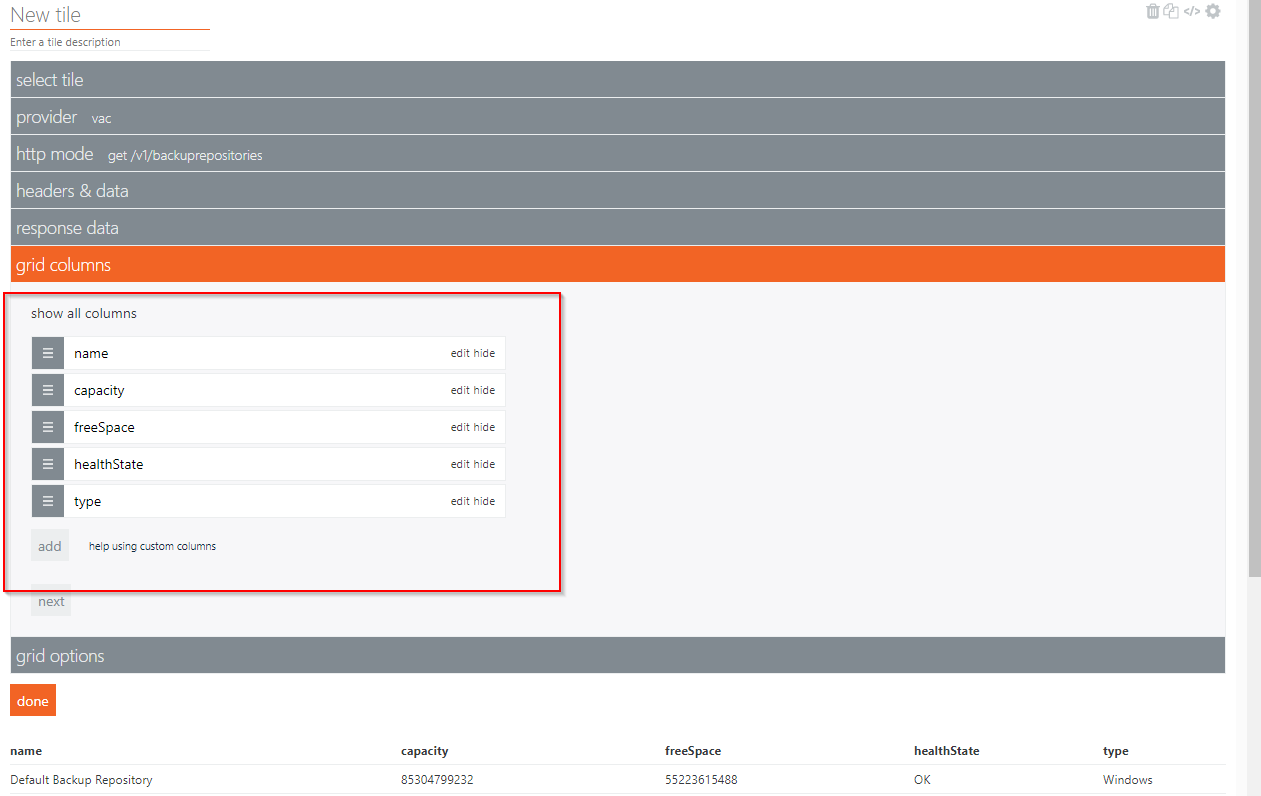Hide the freeSpace column
1261x796 pixels.
[484, 427]
